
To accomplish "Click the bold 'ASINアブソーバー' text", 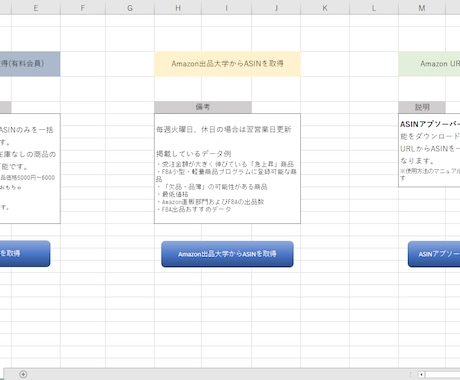I will click(x=430, y=124).
